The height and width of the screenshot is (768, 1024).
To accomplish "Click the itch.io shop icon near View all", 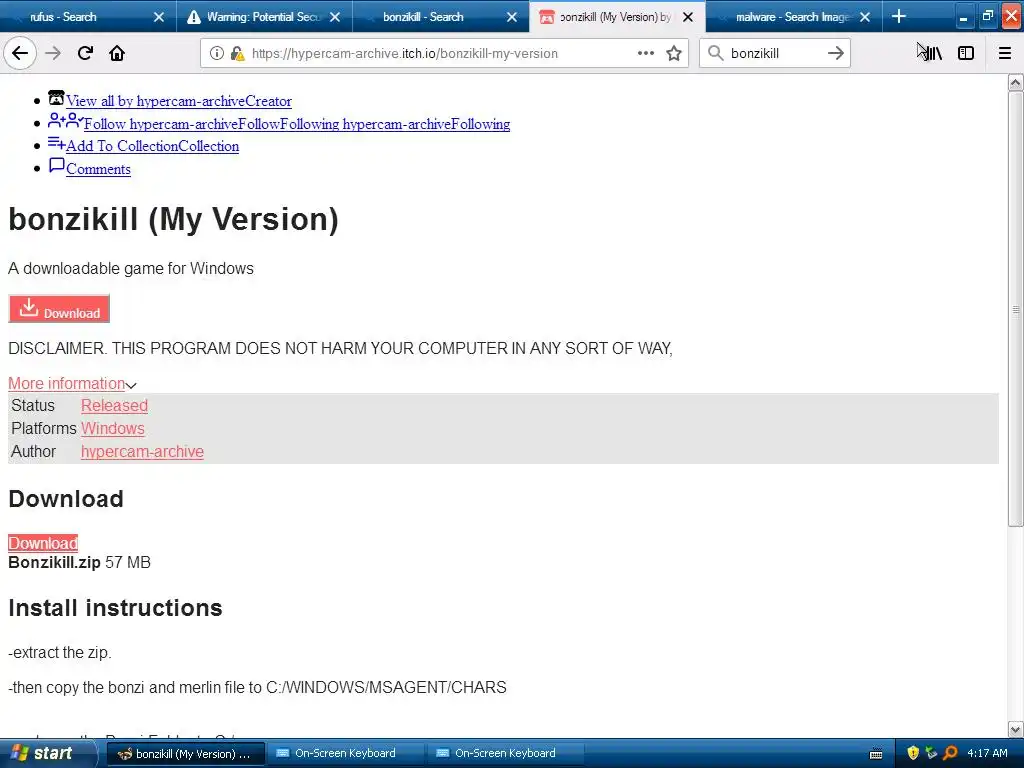I will pos(56,98).
